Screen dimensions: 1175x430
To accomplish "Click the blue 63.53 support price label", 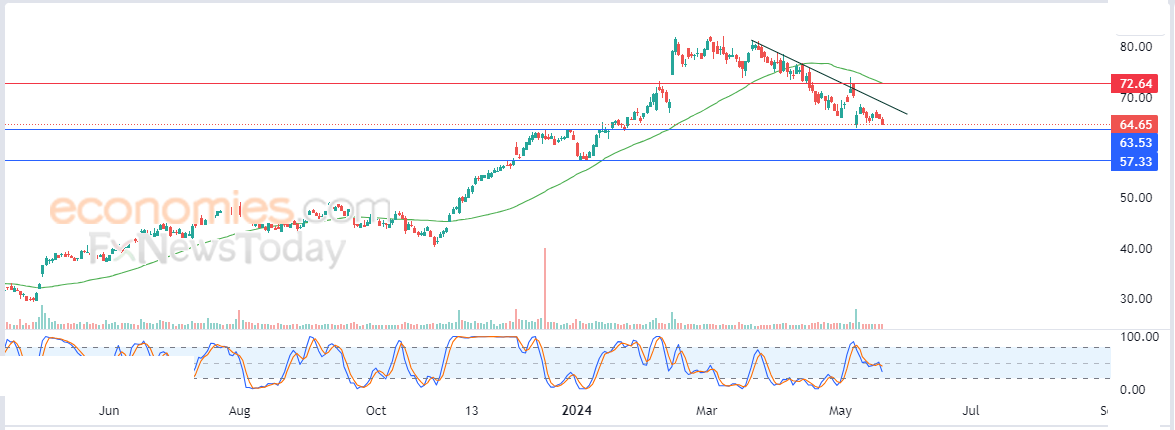I will (1135, 142).
